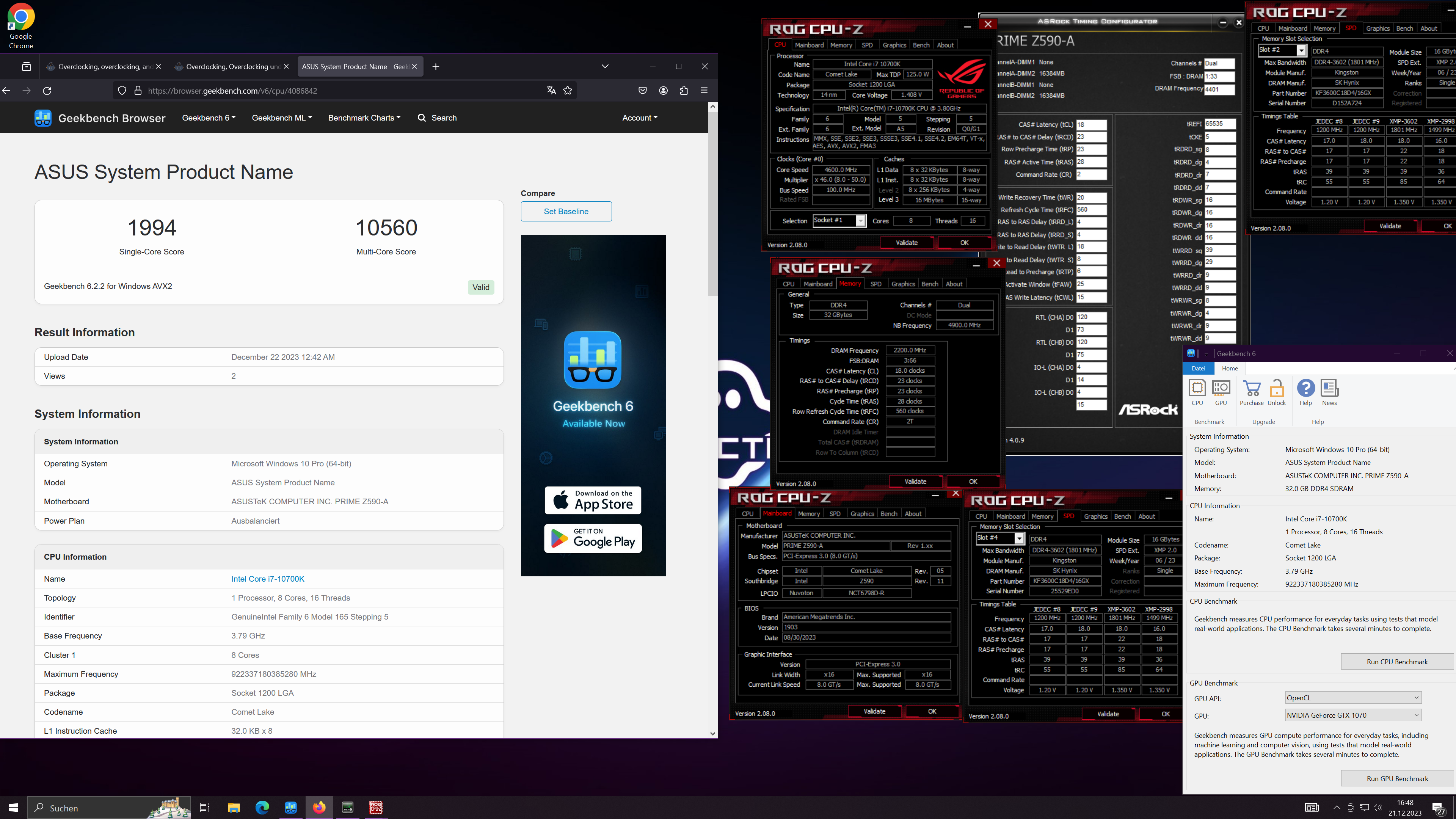Click the Set Baseline button
This screenshot has height=819, width=1456.
[x=566, y=212]
